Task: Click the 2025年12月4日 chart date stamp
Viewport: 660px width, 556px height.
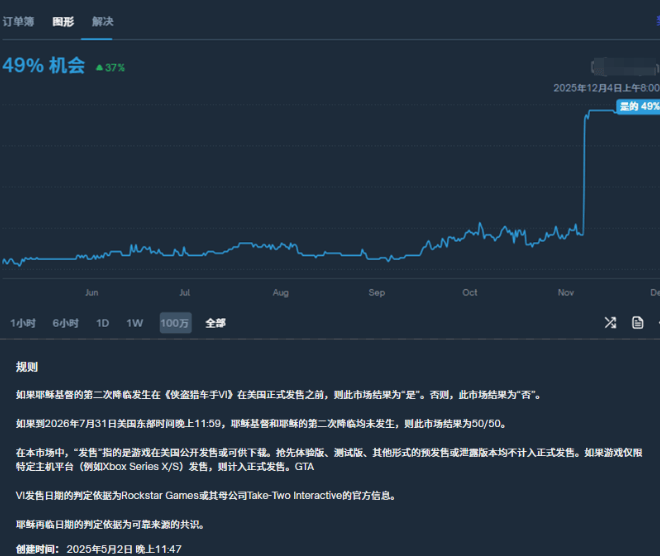Action: [605, 88]
